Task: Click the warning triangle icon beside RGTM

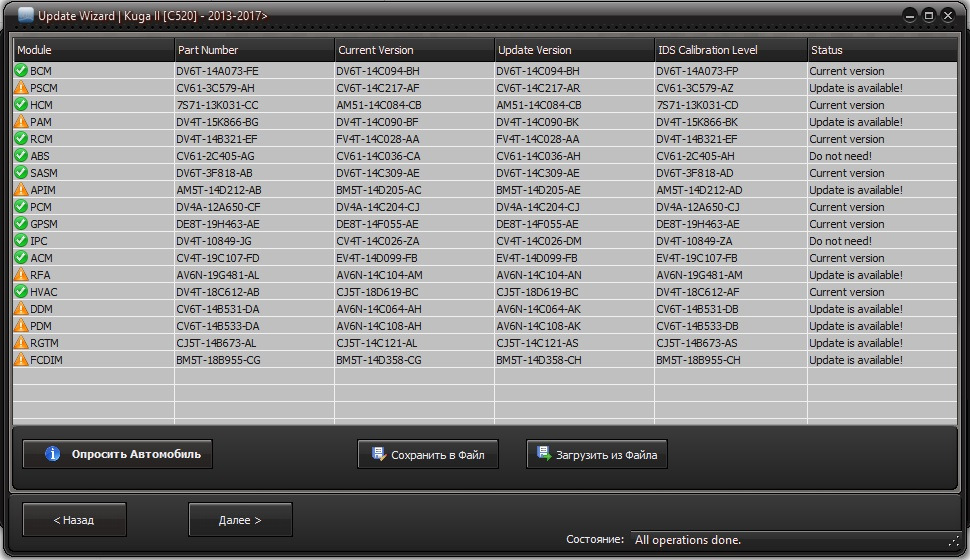Action: click(21, 342)
